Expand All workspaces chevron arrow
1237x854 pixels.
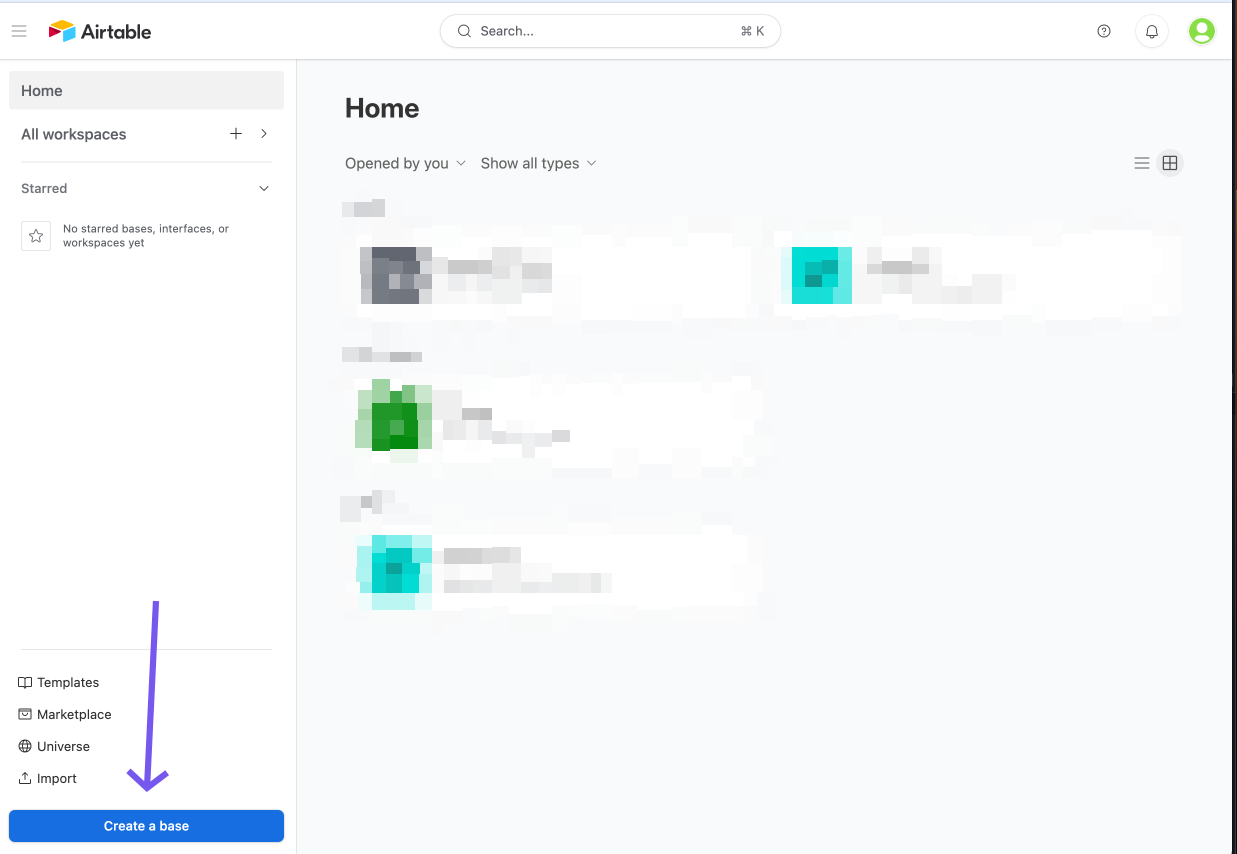coord(264,134)
